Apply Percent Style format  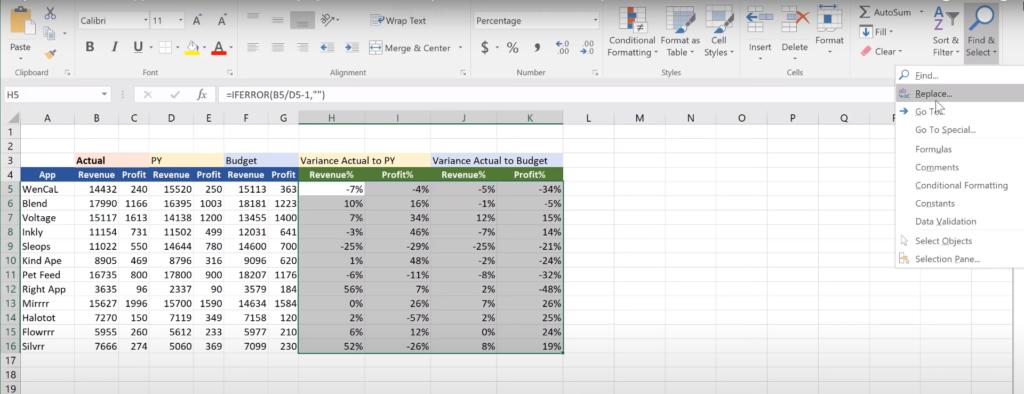(x=513, y=48)
